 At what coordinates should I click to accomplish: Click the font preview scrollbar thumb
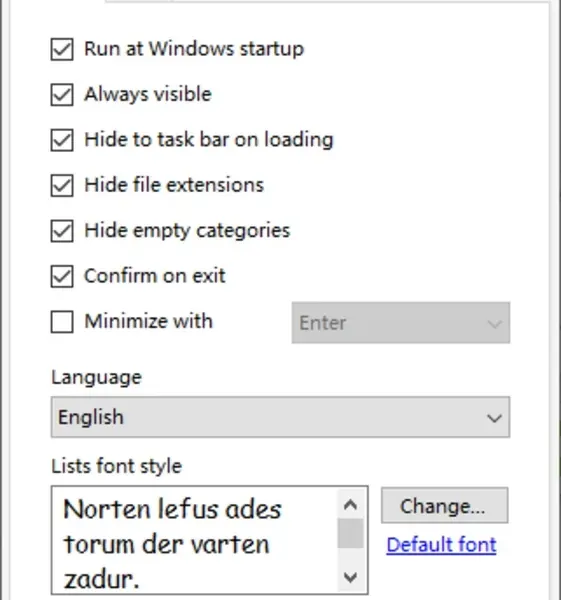coord(351,533)
